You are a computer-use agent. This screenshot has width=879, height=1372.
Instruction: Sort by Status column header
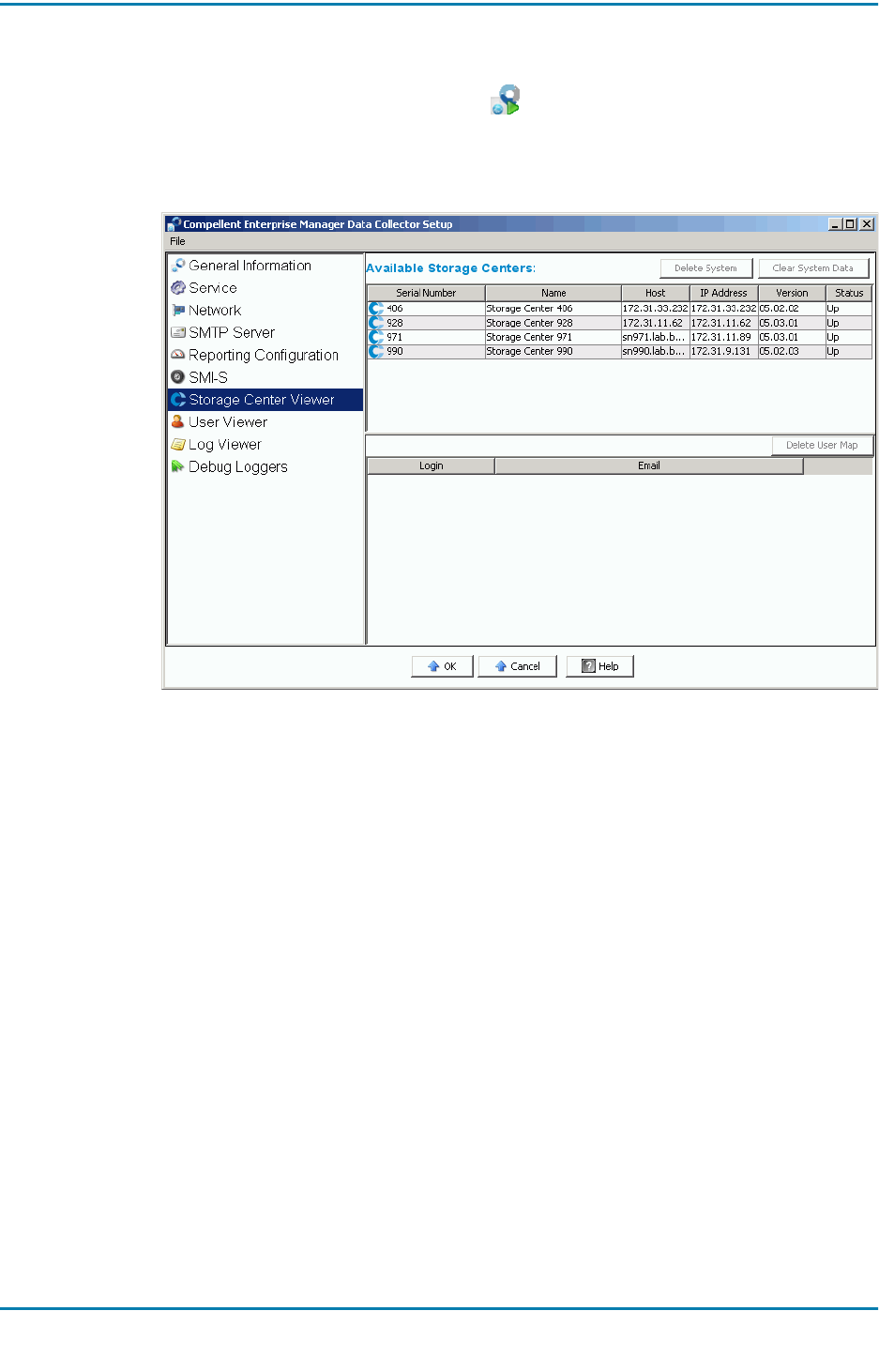[849, 293]
